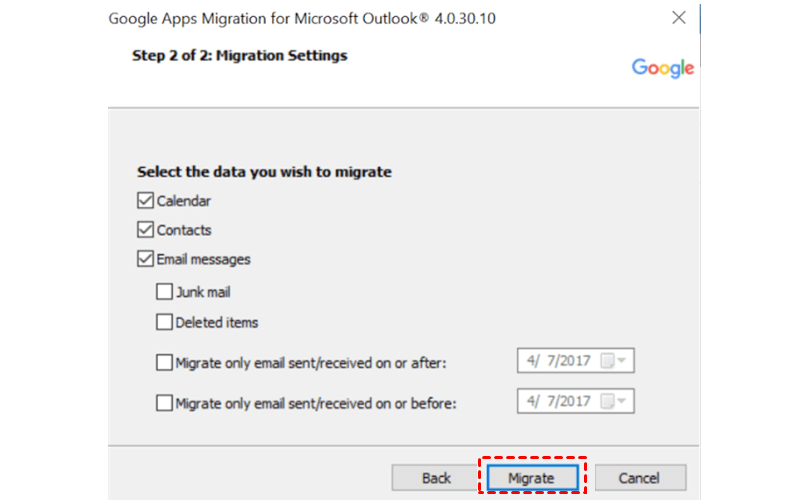Click the calendar icon in 'on or after' date picker
The image size is (800, 500).
605,362
